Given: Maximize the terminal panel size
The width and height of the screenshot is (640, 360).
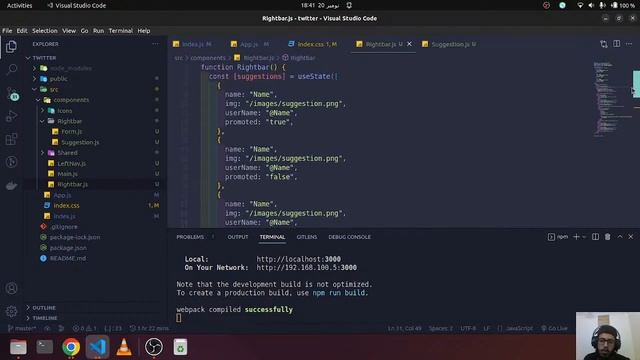Looking at the screenshot, I should click(x=620, y=237).
